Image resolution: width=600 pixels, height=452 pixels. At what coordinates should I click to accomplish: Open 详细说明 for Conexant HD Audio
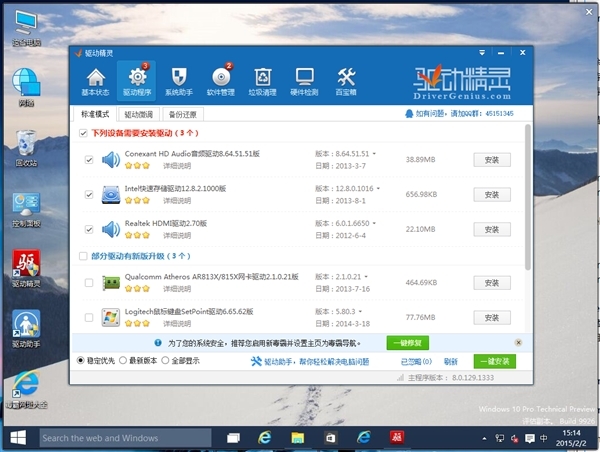pyautogui.click(x=177, y=166)
